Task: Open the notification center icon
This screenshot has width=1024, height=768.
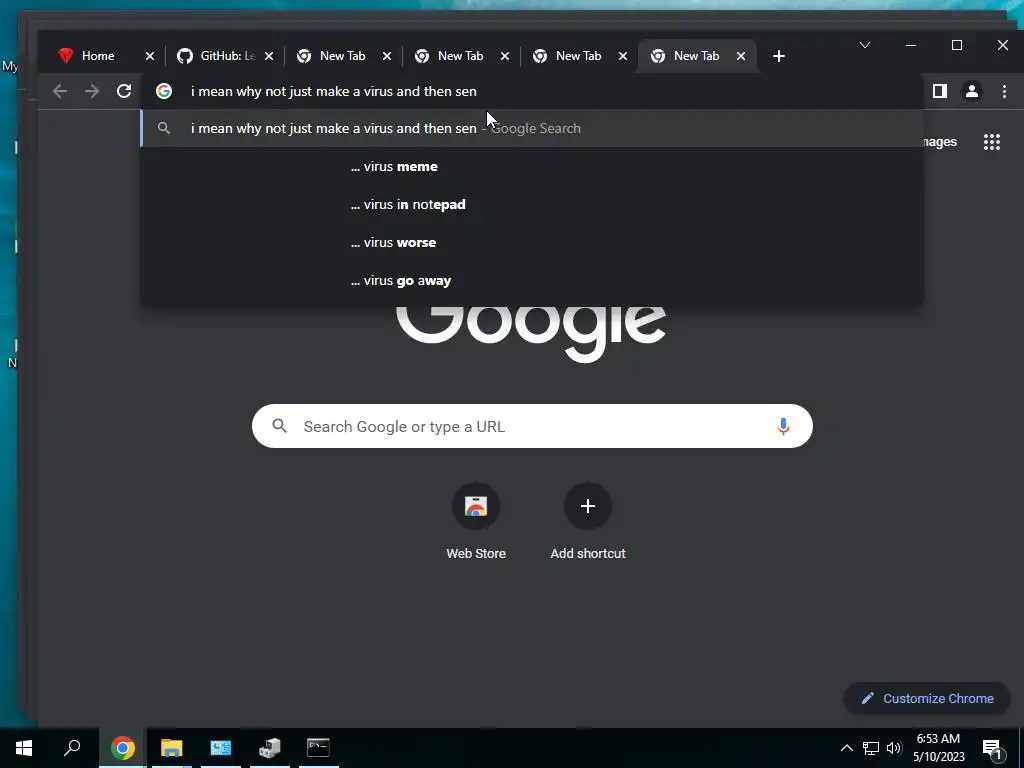Action: click(993, 749)
